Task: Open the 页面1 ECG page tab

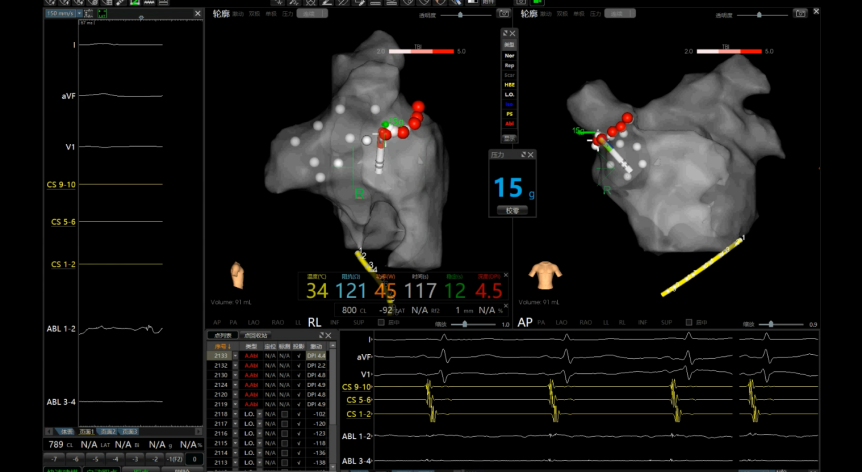Action: tap(87, 432)
